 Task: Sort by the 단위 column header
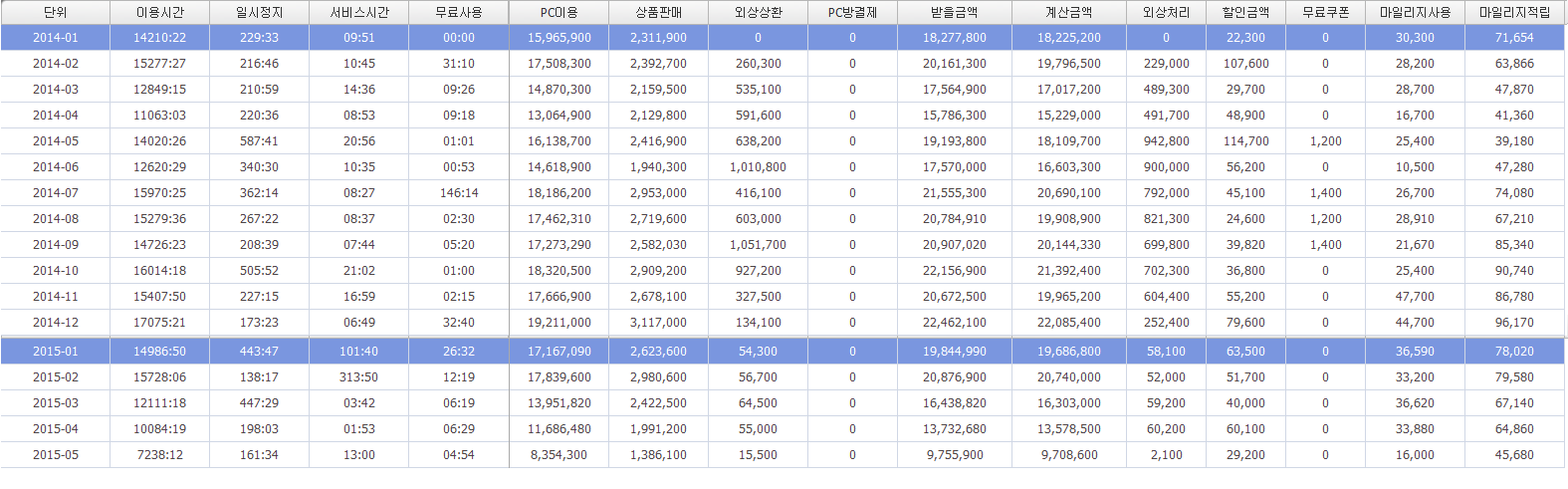[55, 13]
